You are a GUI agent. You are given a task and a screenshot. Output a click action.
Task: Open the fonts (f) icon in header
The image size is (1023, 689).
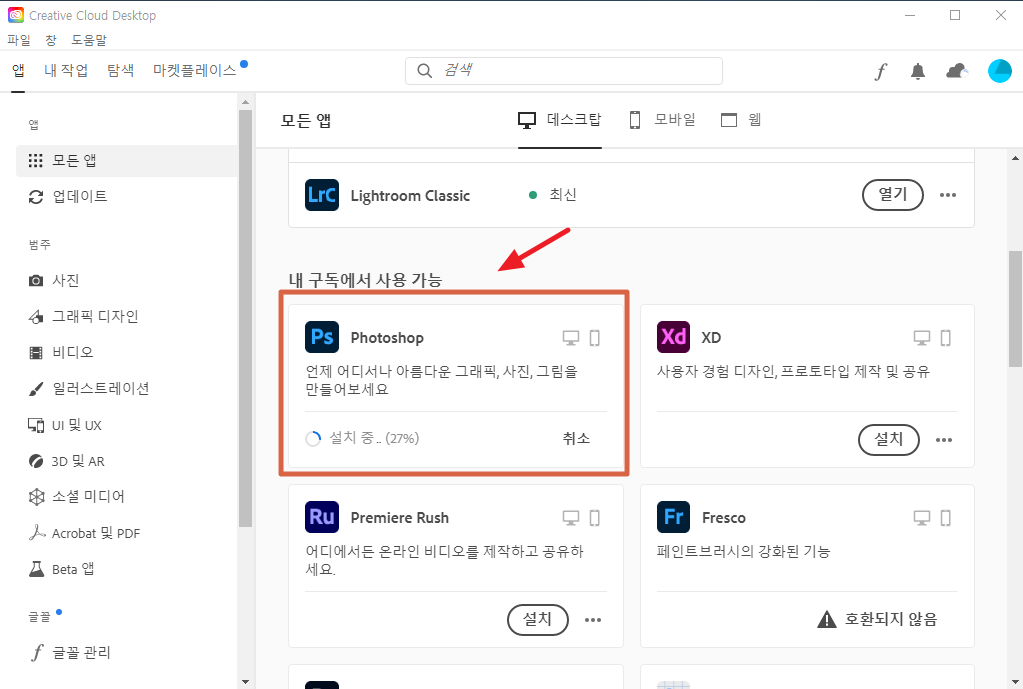click(881, 71)
